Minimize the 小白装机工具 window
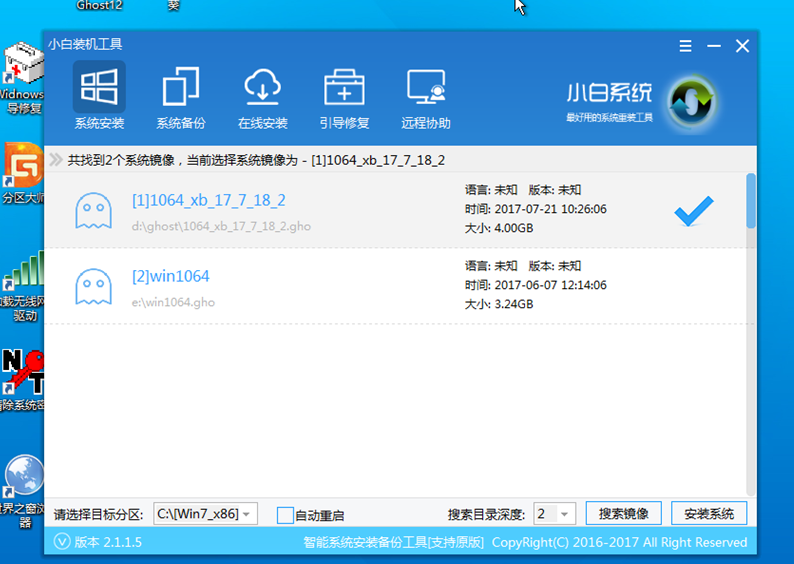794x564 pixels. pyautogui.click(x=714, y=46)
